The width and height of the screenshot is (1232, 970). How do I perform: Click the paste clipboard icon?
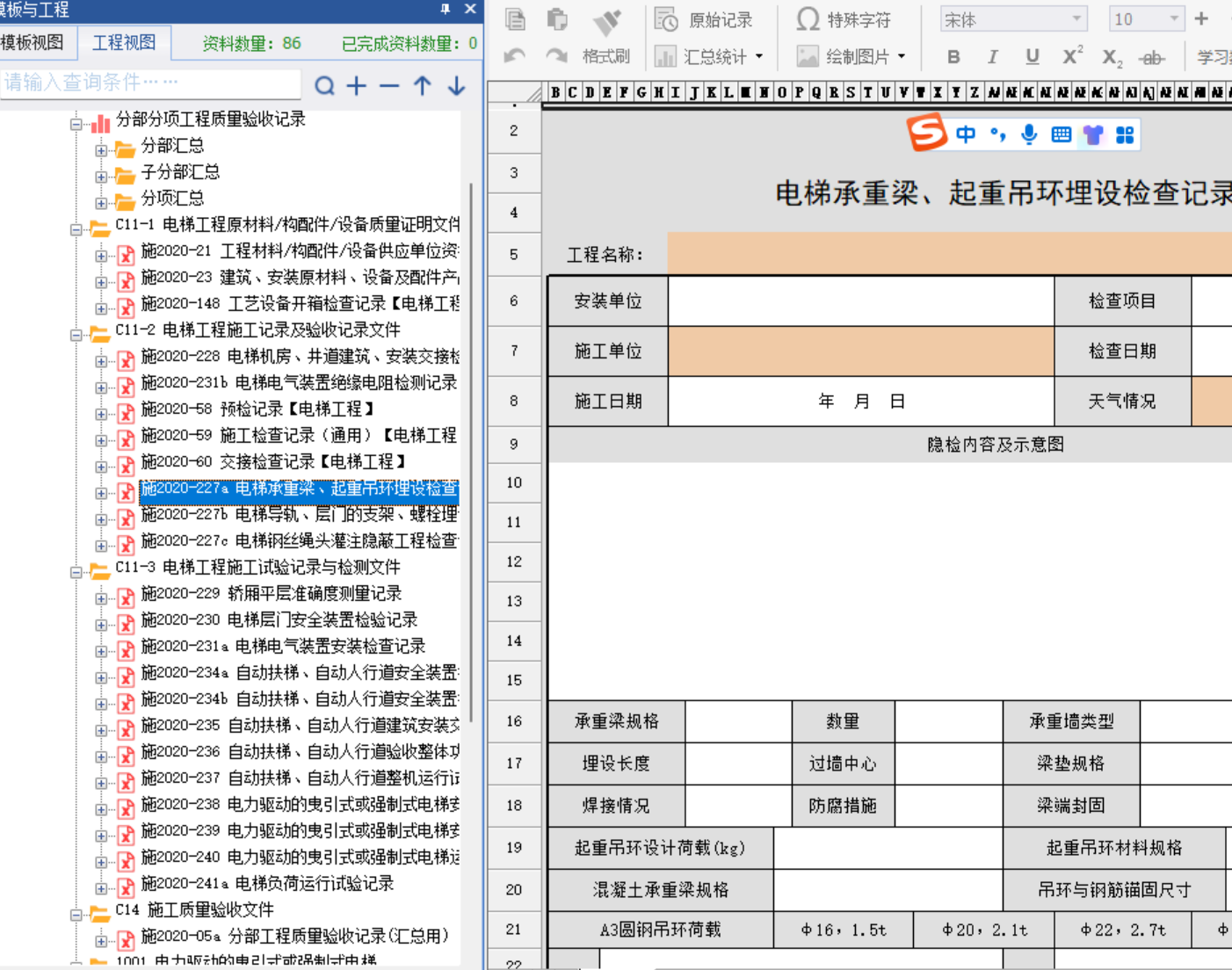(x=557, y=19)
